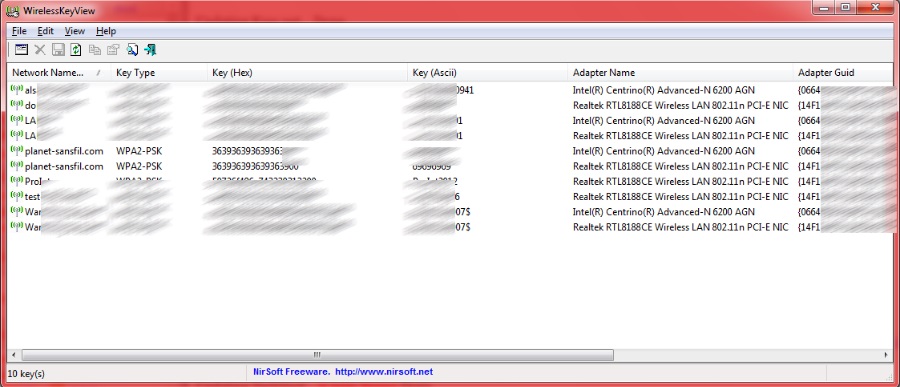Sort by Key (Hex) column header

[307, 73]
